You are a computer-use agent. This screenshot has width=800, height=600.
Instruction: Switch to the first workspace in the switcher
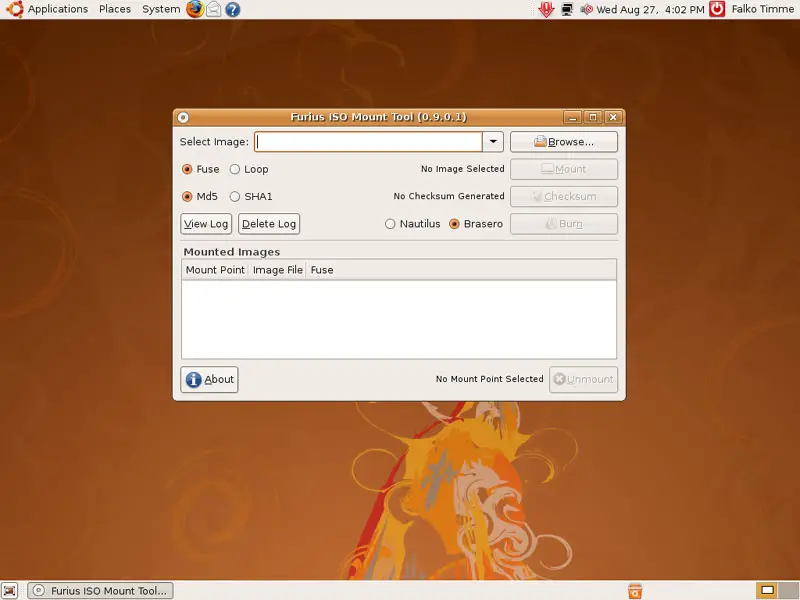[x=767, y=590]
